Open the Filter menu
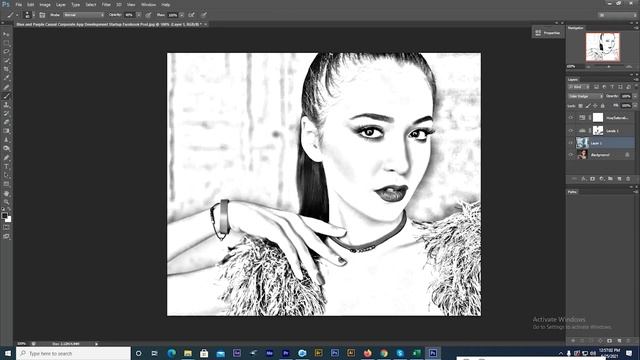 pyautogui.click(x=106, y=5)
